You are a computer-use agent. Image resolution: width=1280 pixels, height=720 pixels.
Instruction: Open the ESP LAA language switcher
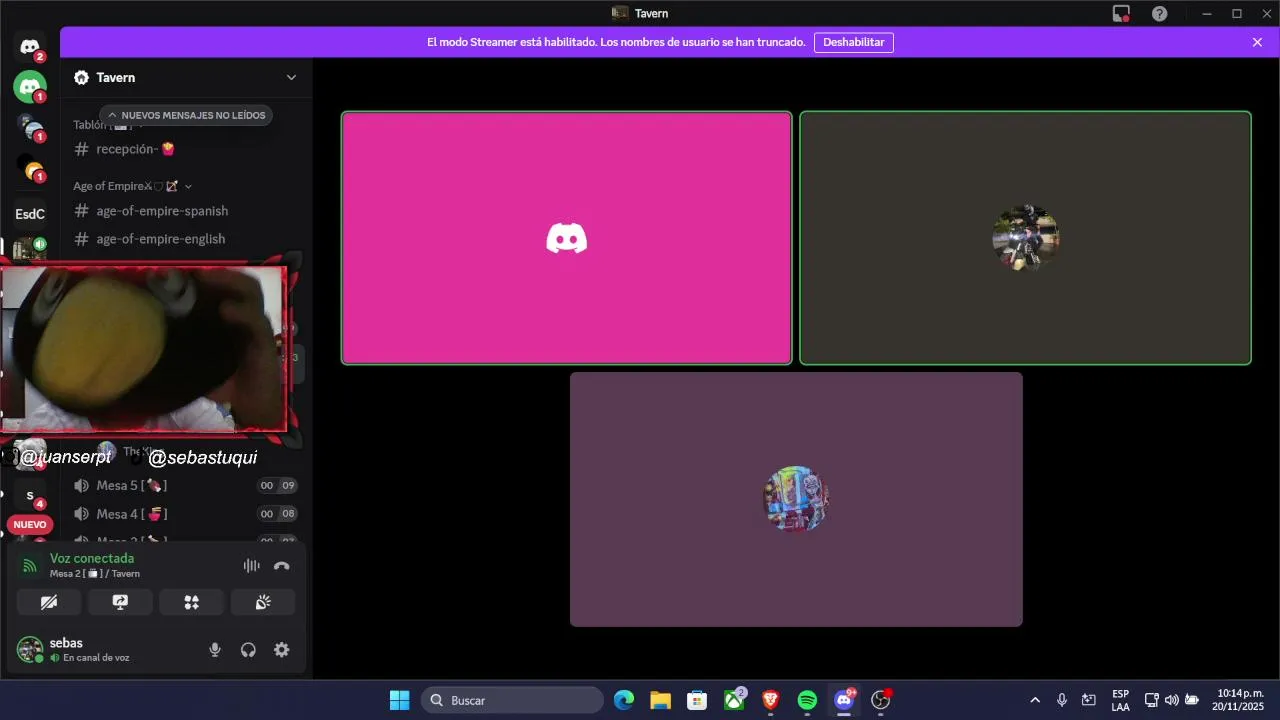tap(1120, 700)
